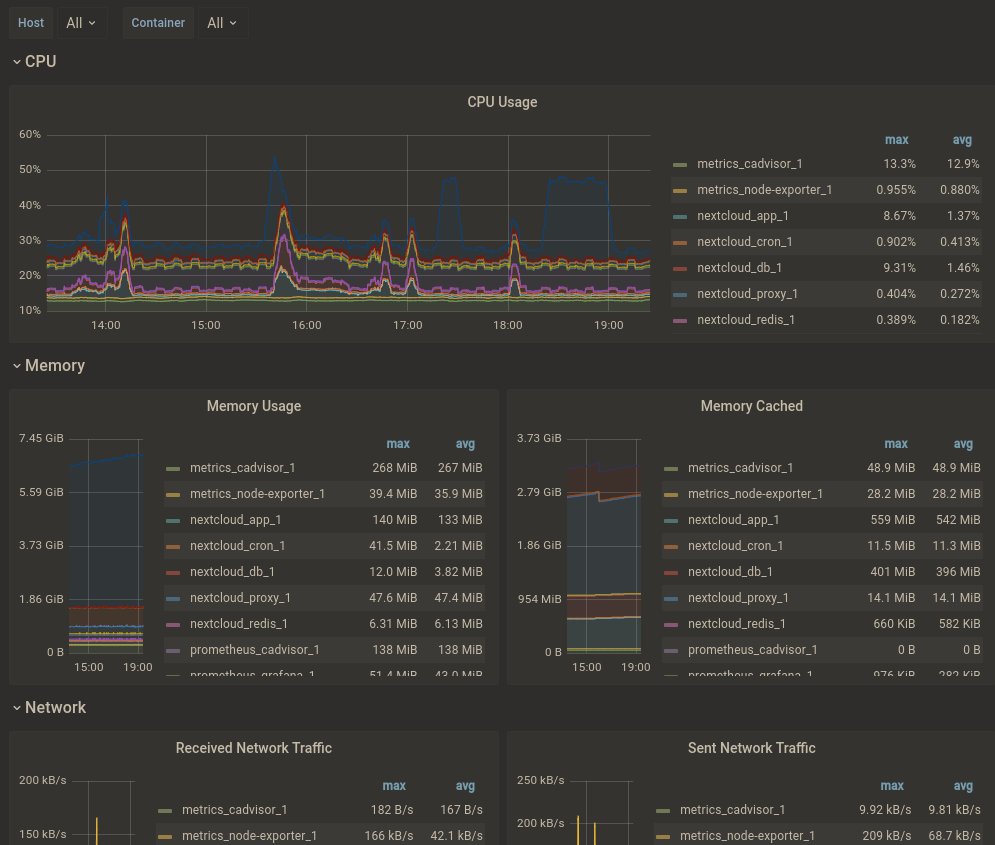Open the Memory Cached panel title menu
The height and width of the screenshot is (845, 995).
(751, 406)
